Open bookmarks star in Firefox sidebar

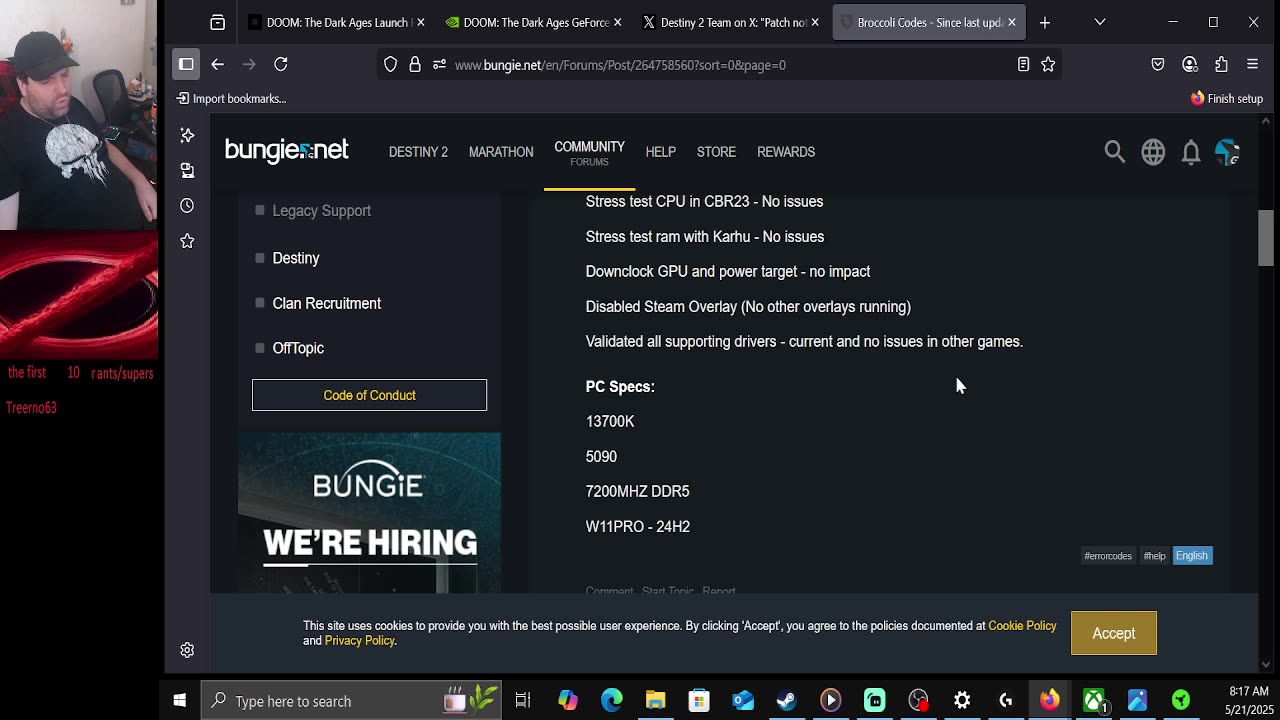click(x=187, y=241)
